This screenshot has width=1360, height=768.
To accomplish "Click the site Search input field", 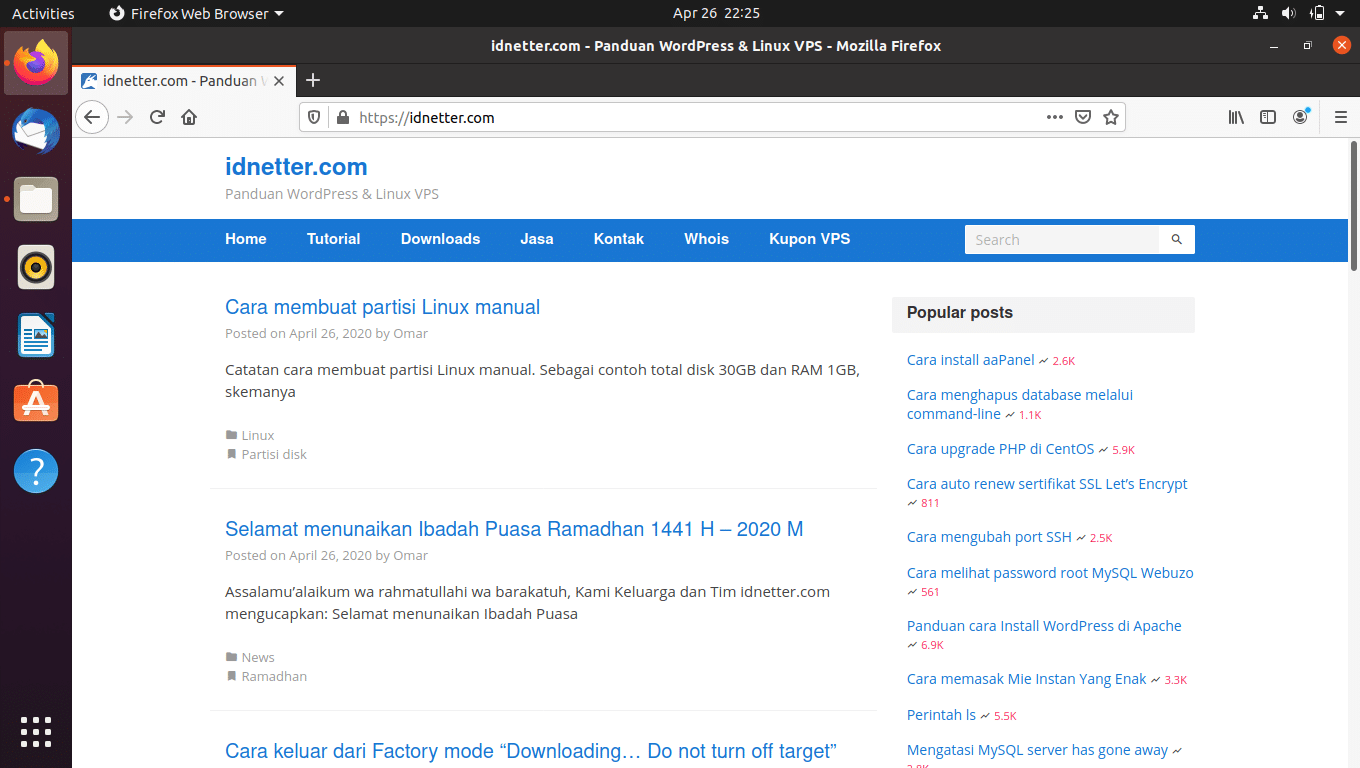I will (x=1061, y=239).
